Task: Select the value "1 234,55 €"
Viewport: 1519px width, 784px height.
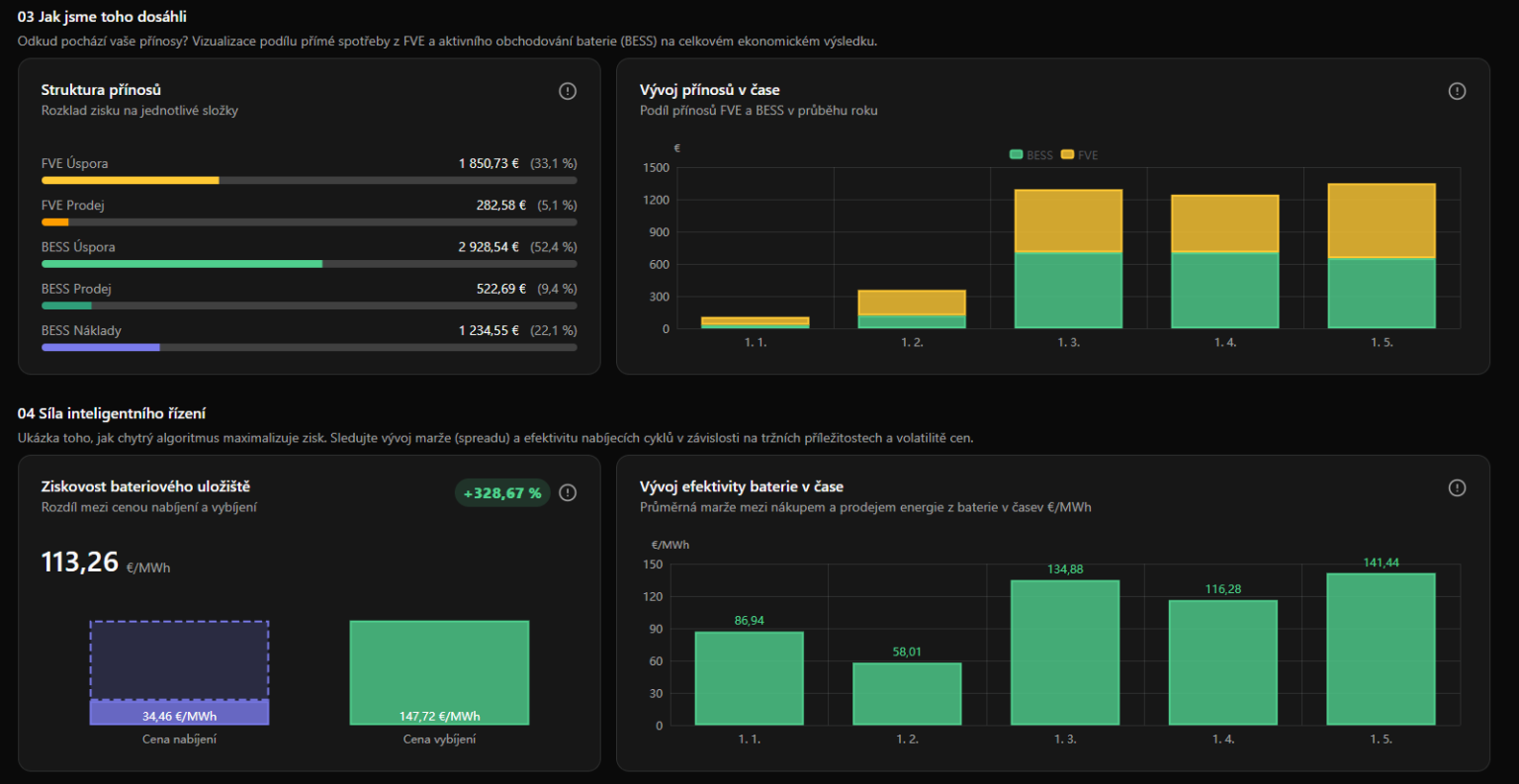Action: click(490, 330)
